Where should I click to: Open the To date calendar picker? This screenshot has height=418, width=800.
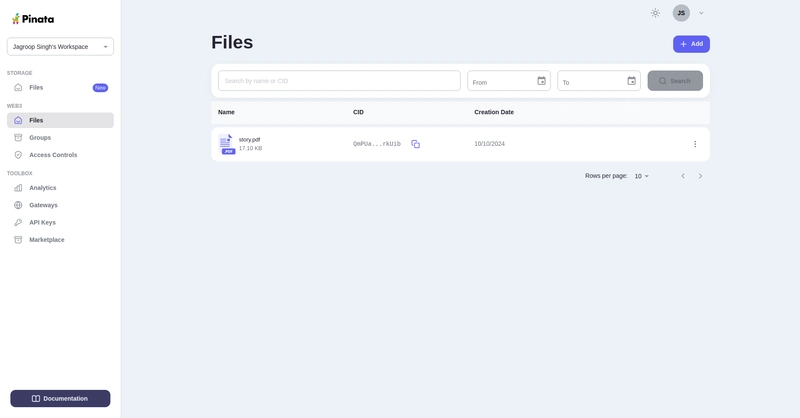pyautogui.click(x=631, y=81)
